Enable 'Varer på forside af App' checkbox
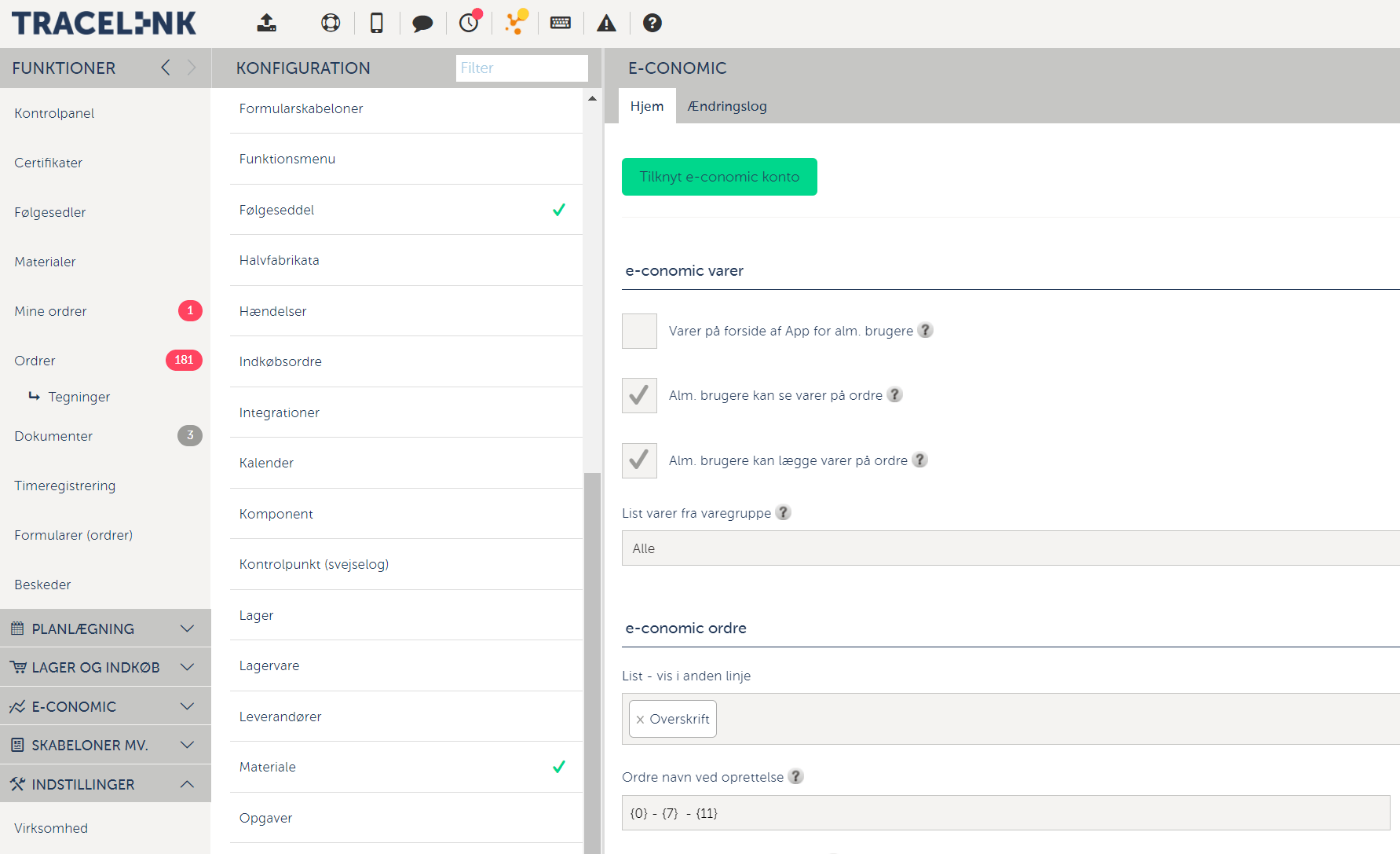The width and height of the screenshot is (1400, 854). [x=639, y=331]
